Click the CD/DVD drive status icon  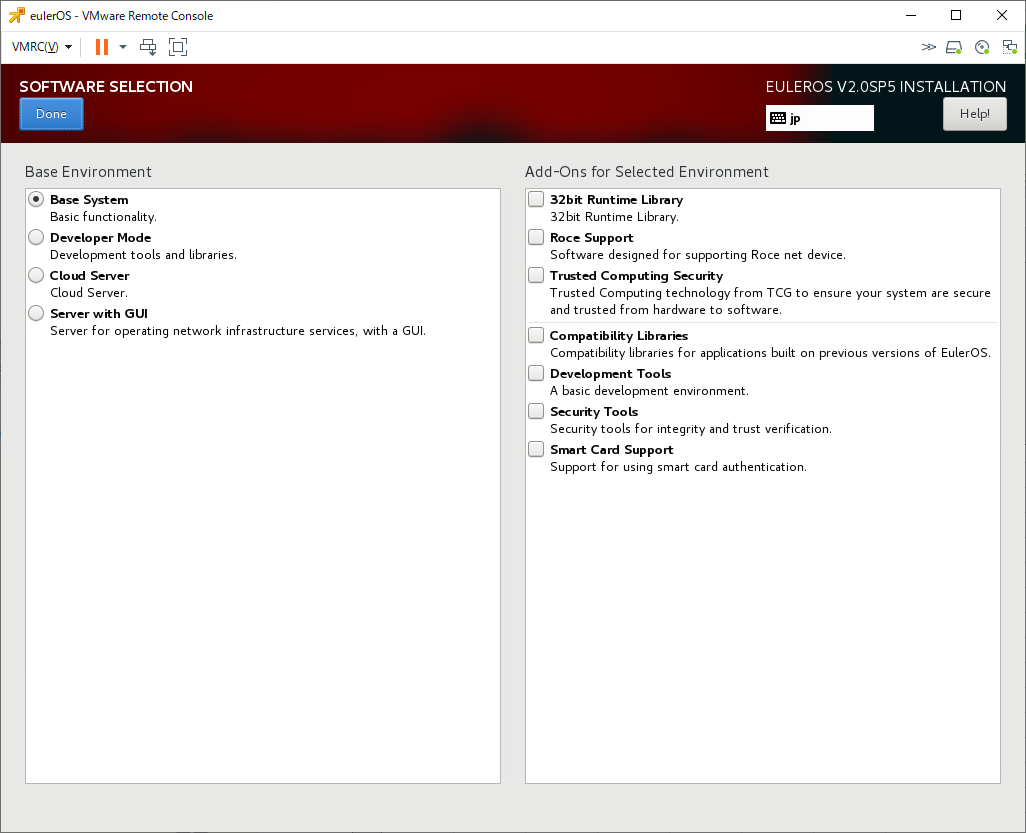(x=982, y=47)
